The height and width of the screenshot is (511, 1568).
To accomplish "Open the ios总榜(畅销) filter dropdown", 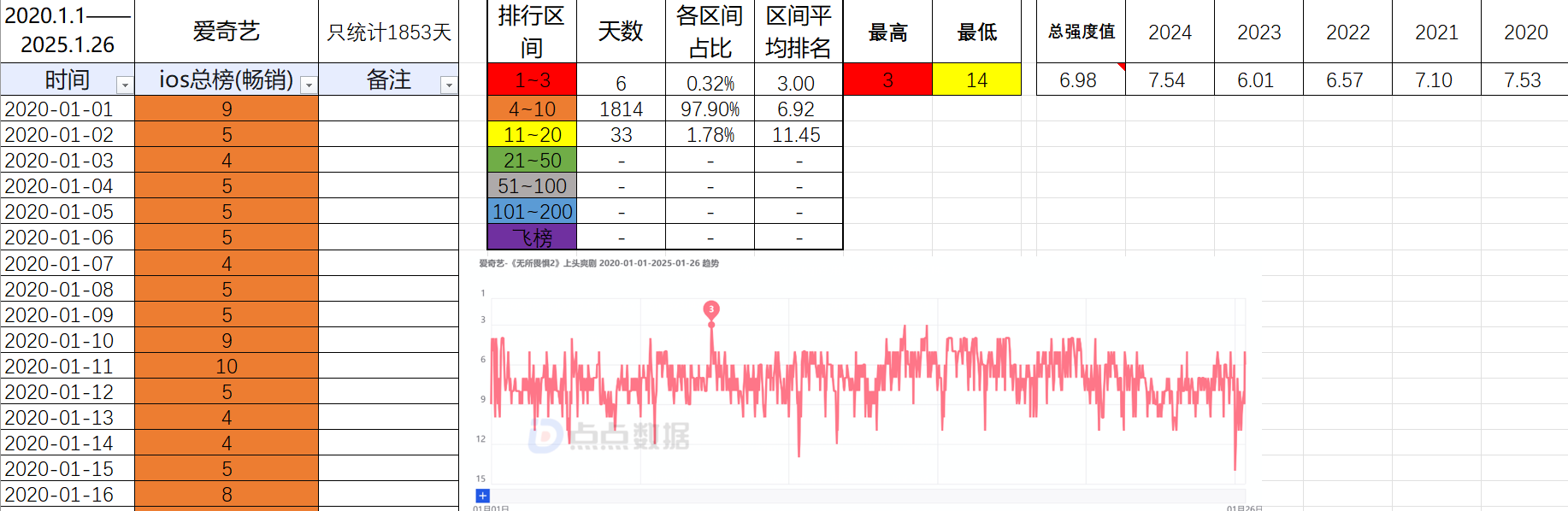I will pos(309,85).
